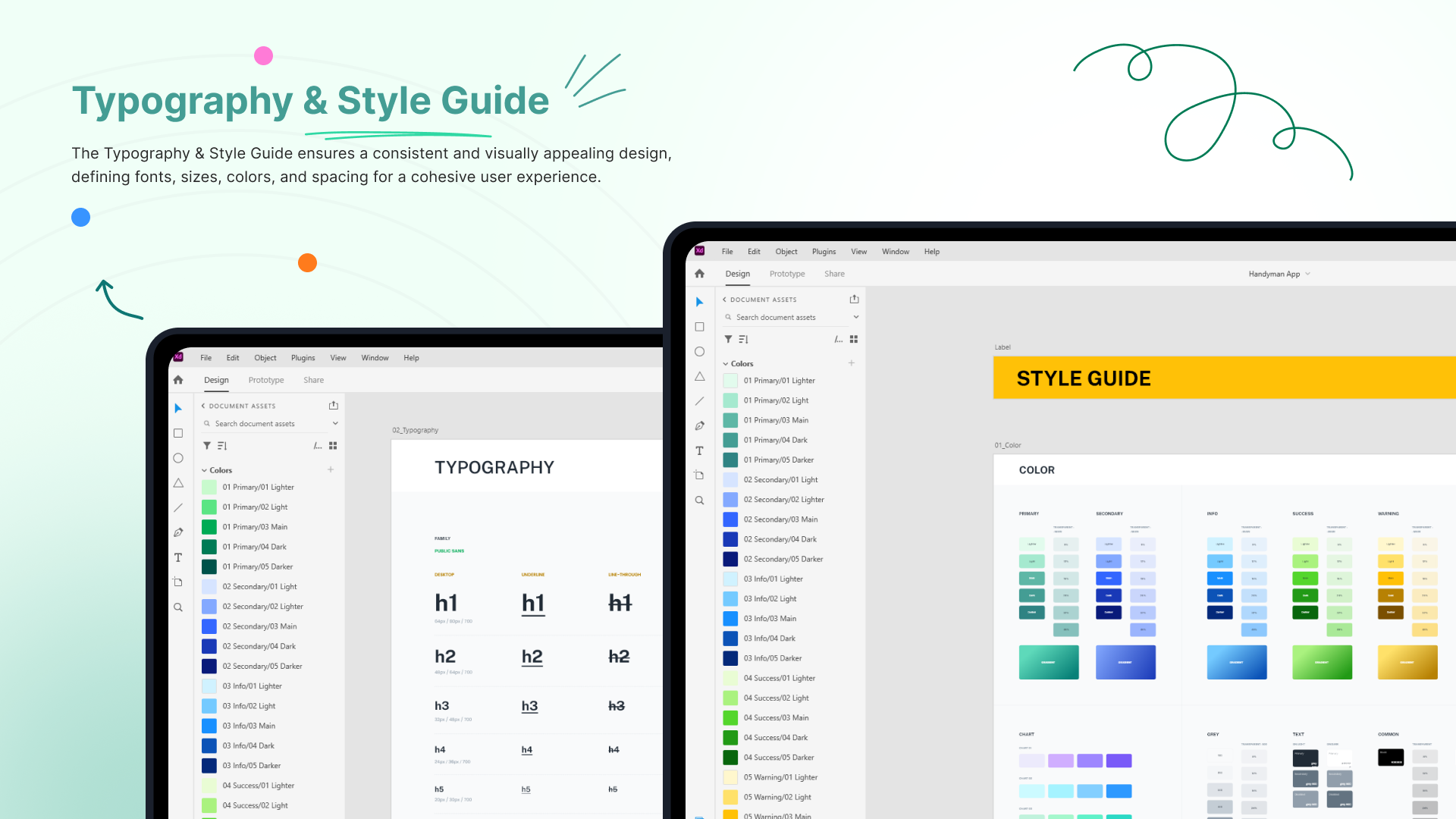The height and width of the screenshot is (819, 1456).
Task: Switch to grid view in right assets panel
Action: tap(854, 339)
